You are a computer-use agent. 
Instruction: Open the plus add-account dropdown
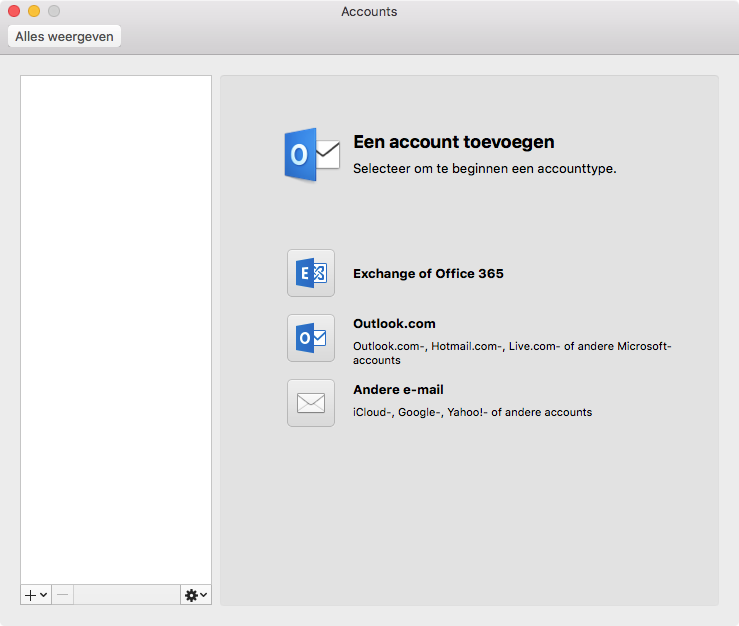pyautogui.click(x=36, y=595)
